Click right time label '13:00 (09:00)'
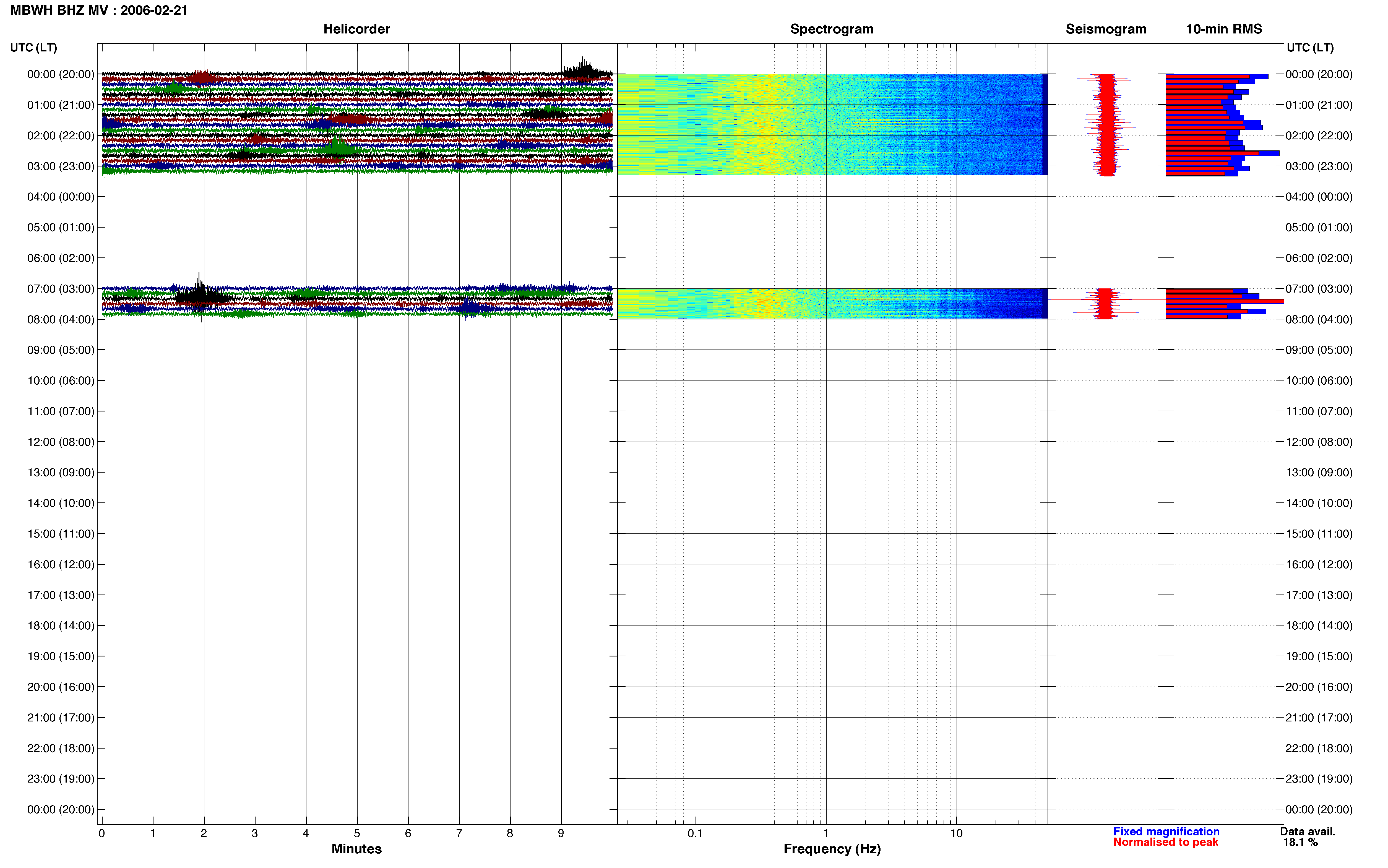 (x=1319, y=473)
